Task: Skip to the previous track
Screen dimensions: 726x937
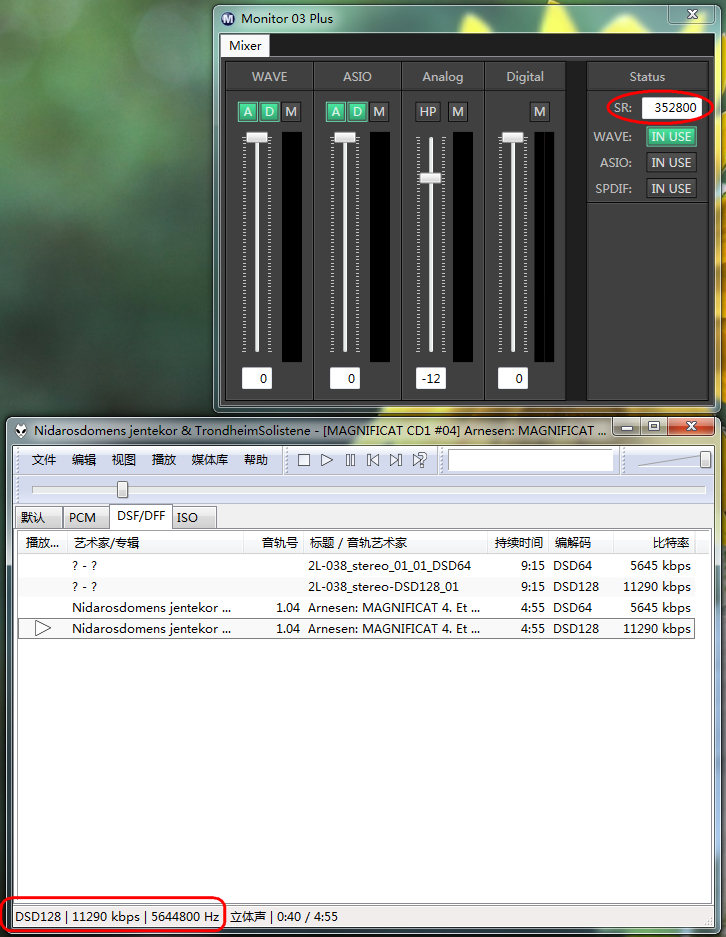Action: point(373,460)
